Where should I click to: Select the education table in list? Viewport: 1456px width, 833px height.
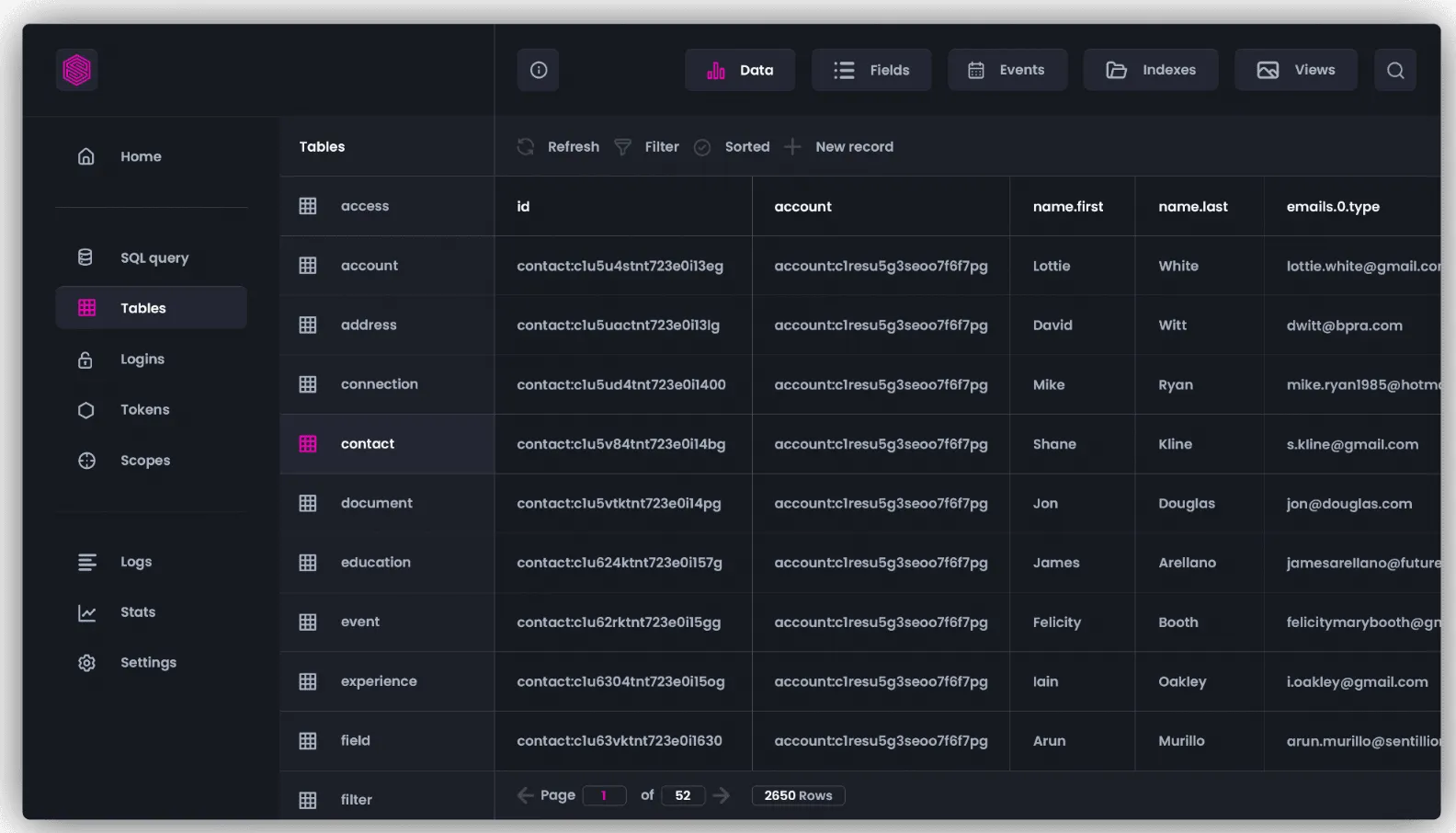point(375,563)
